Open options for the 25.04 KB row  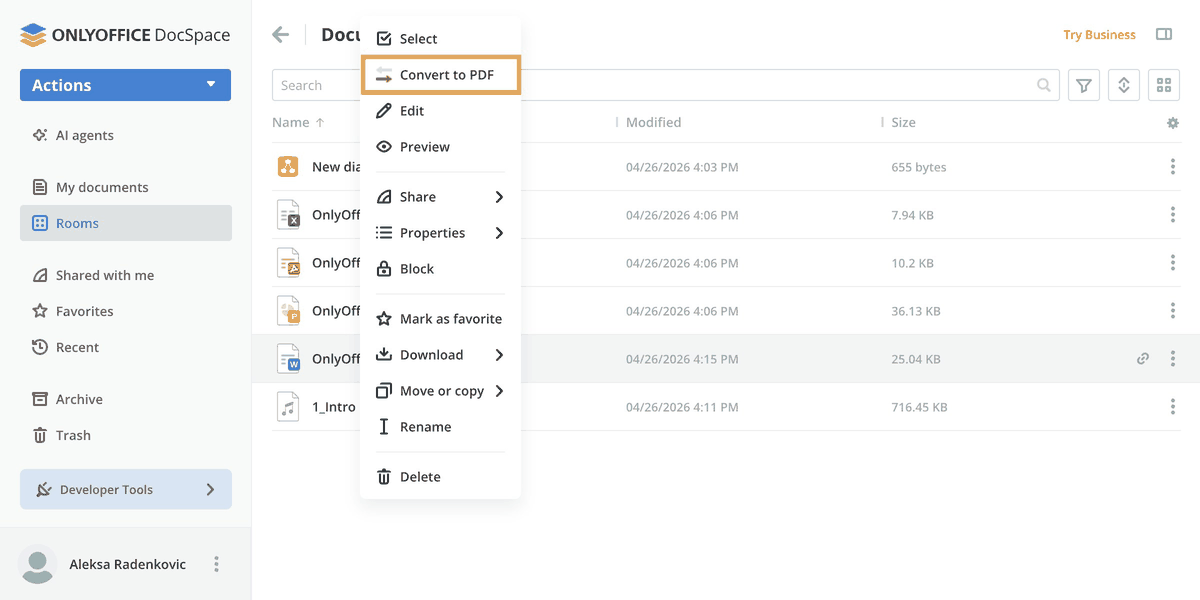(1173, 359)
